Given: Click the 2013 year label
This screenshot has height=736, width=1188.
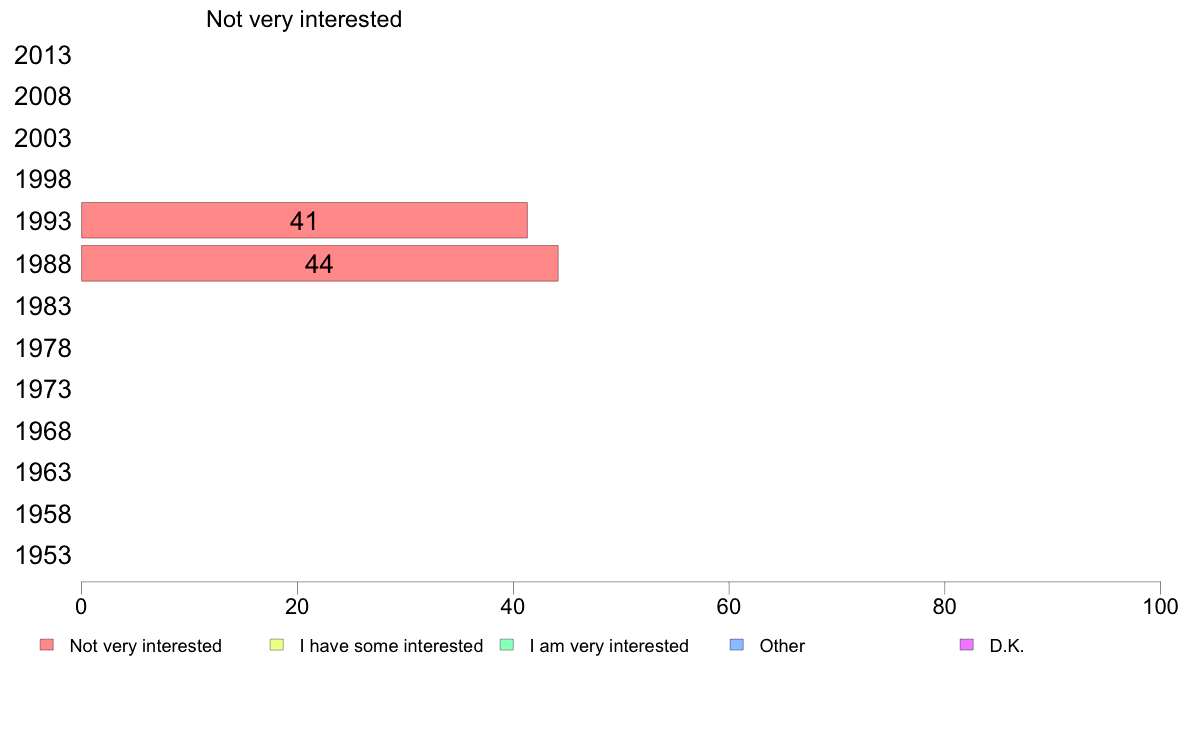Looking at the screenshot, I should (43, 55).
